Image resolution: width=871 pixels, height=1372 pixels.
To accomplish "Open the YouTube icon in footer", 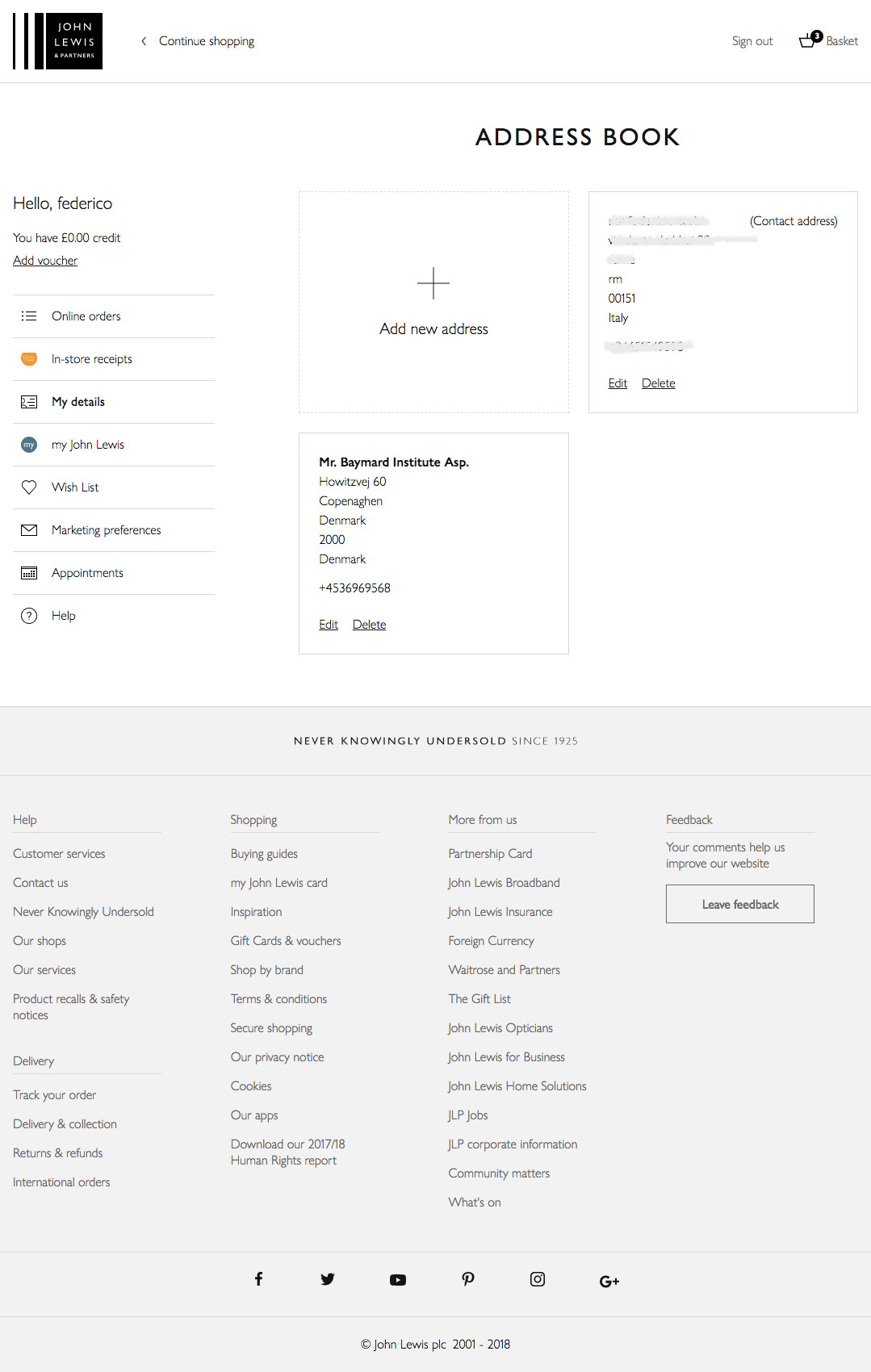I will point(398,1280).
